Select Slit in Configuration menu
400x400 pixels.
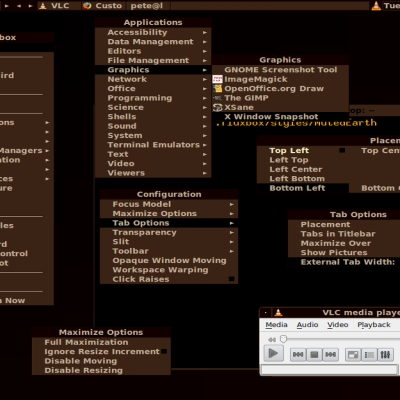point(169,241)
